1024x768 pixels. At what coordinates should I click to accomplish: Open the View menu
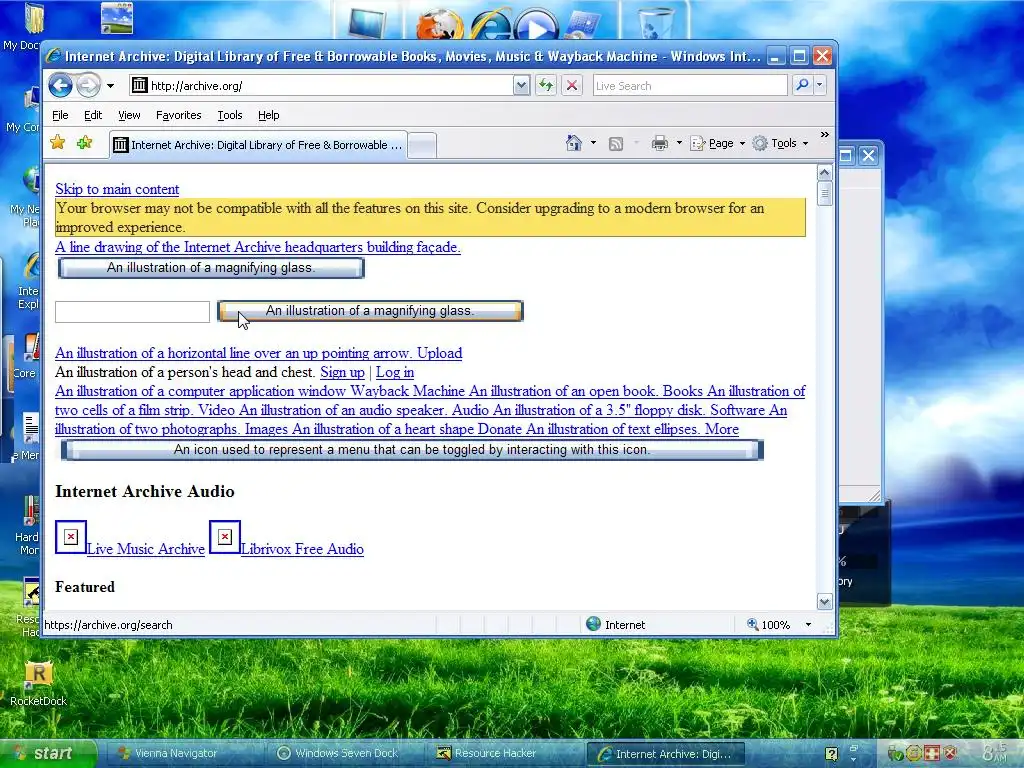coord(129,115)
